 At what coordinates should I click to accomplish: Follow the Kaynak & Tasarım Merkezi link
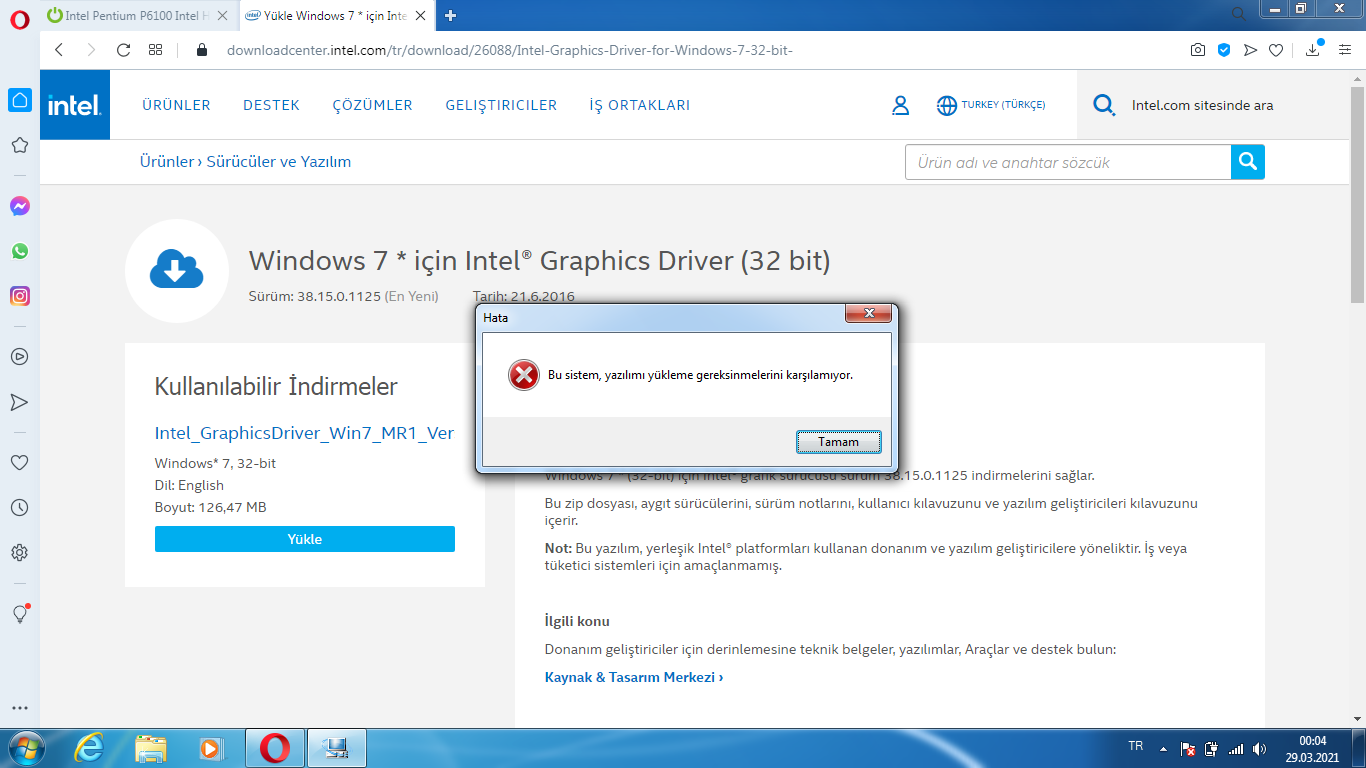[x=634, y=677]
